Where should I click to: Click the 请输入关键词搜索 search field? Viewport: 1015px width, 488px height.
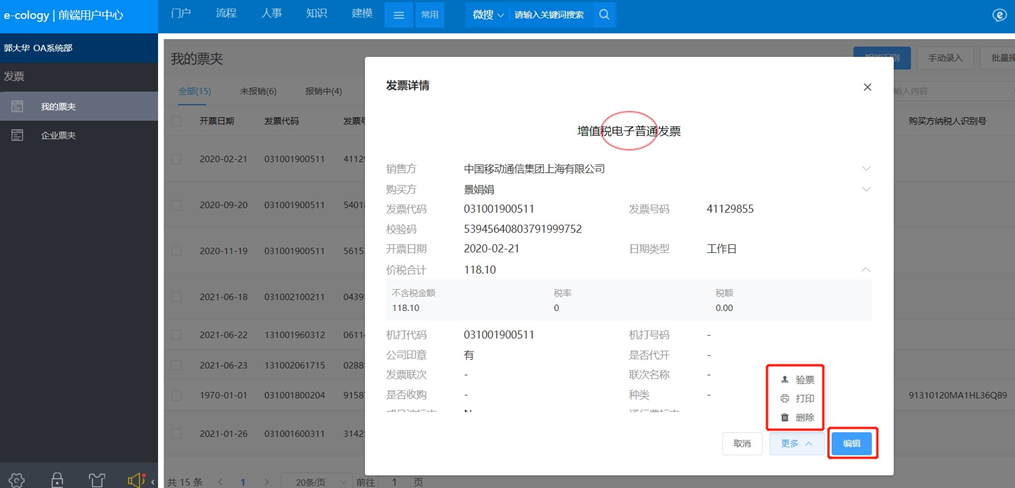pyautogui.click(x=550, y=16)
